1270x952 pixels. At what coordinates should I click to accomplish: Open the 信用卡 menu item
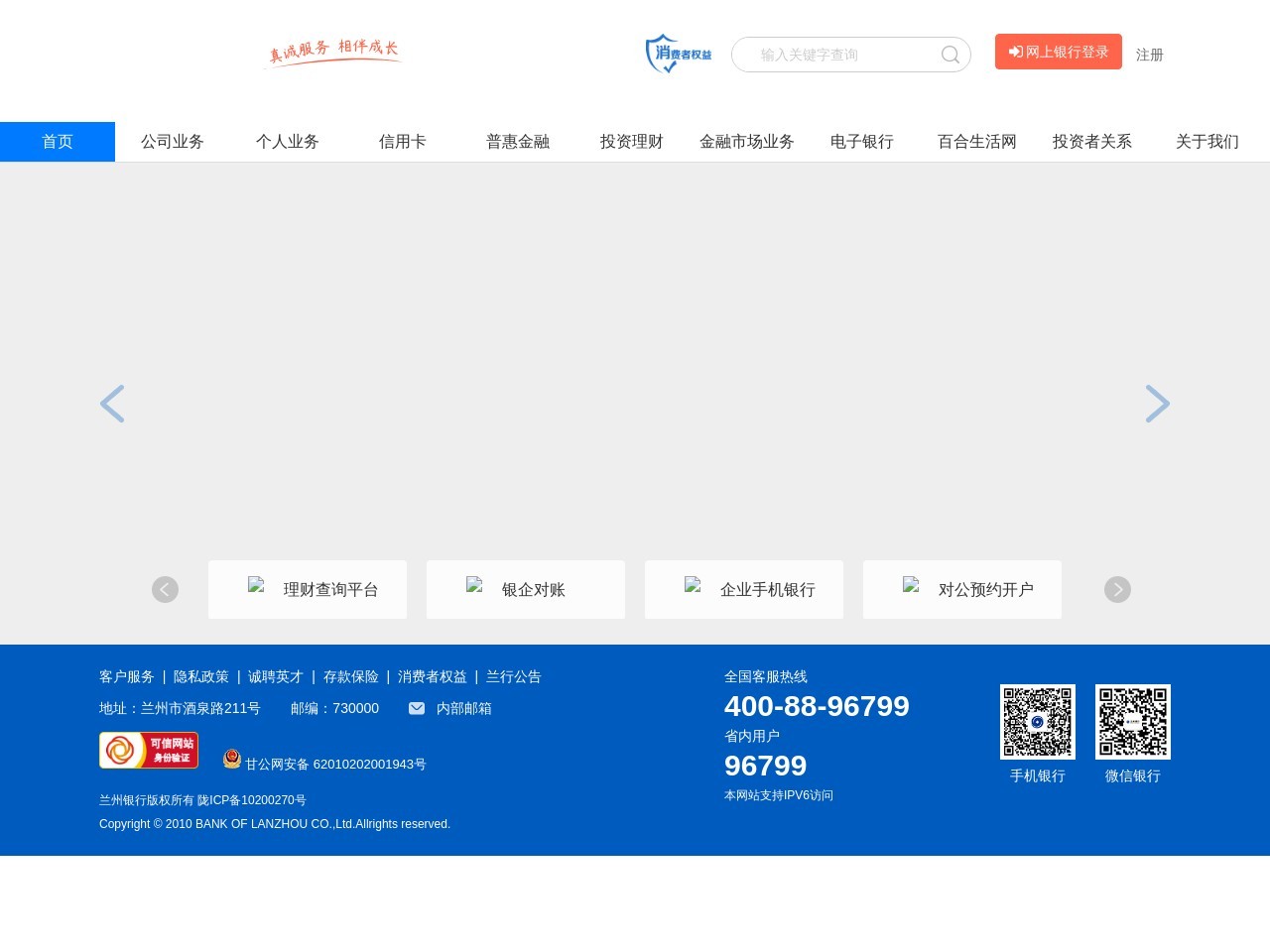(x=403, y=142)
